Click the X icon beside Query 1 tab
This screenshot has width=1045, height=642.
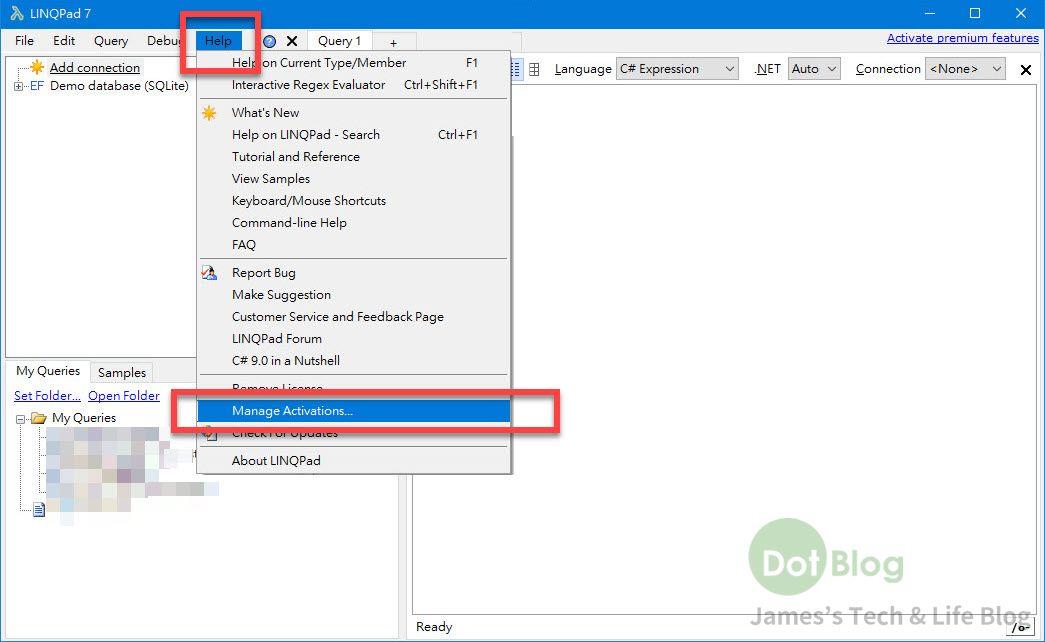tap(292, 41)
